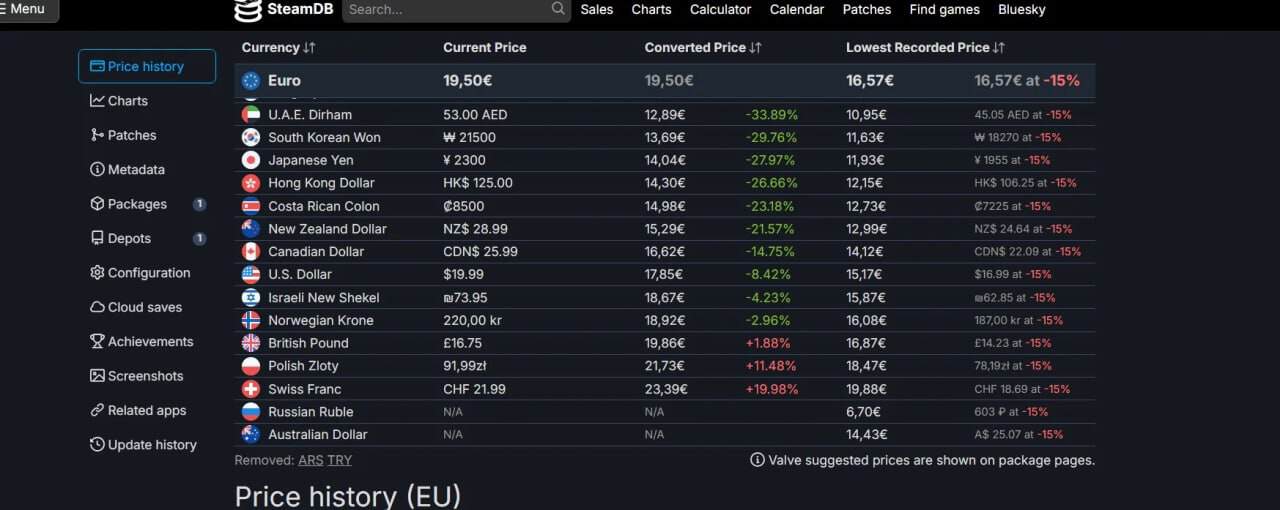This screenshot has height=510, width=1280.
Task: Sort by Currency column arrows
Action: [310, 47]
